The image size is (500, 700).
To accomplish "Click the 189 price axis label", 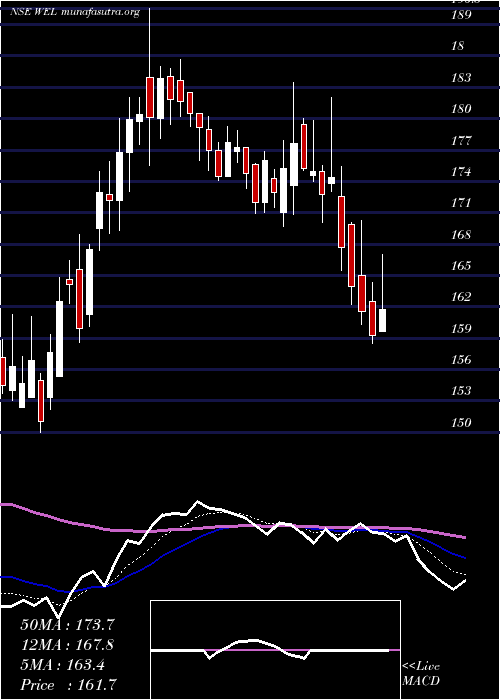I will [462, 15].
